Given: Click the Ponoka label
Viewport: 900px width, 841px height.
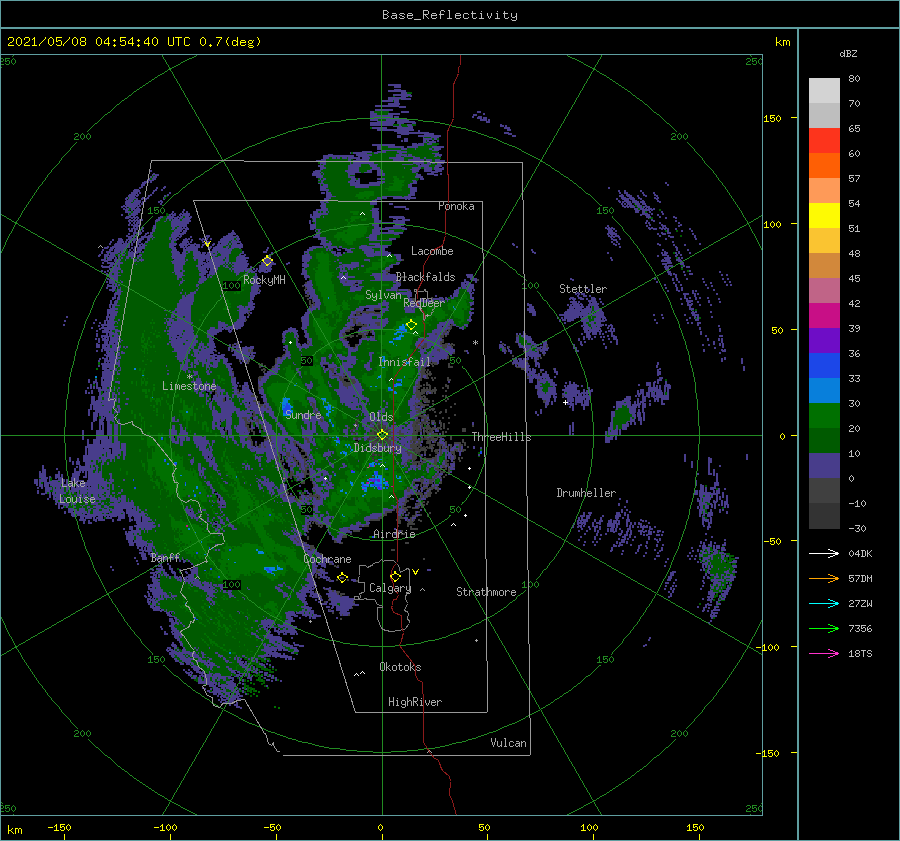Looking at the screenshot, I should tap(456, 206).
